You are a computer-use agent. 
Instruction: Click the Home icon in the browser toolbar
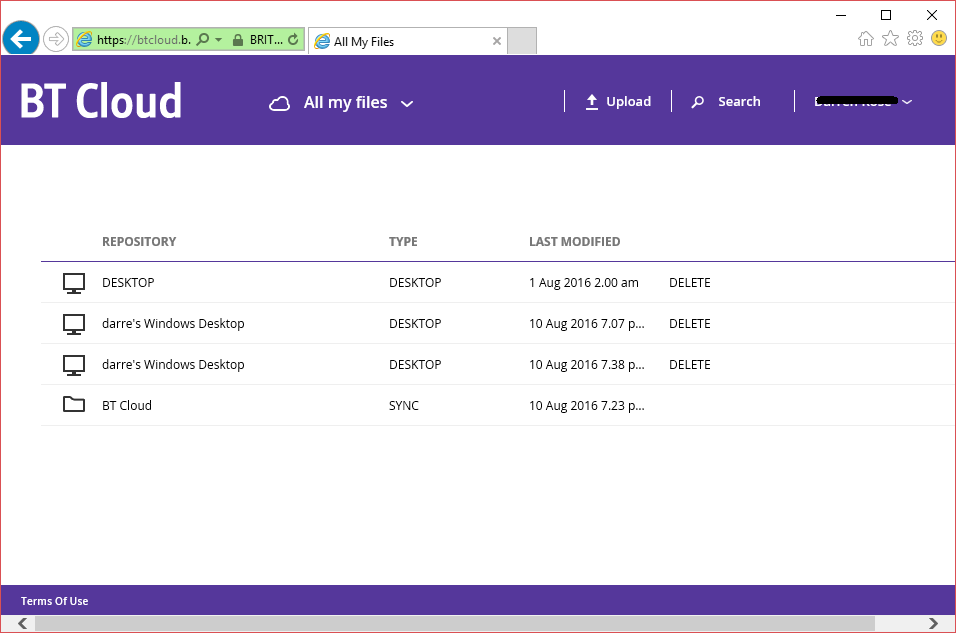click(x=865, y=37)
